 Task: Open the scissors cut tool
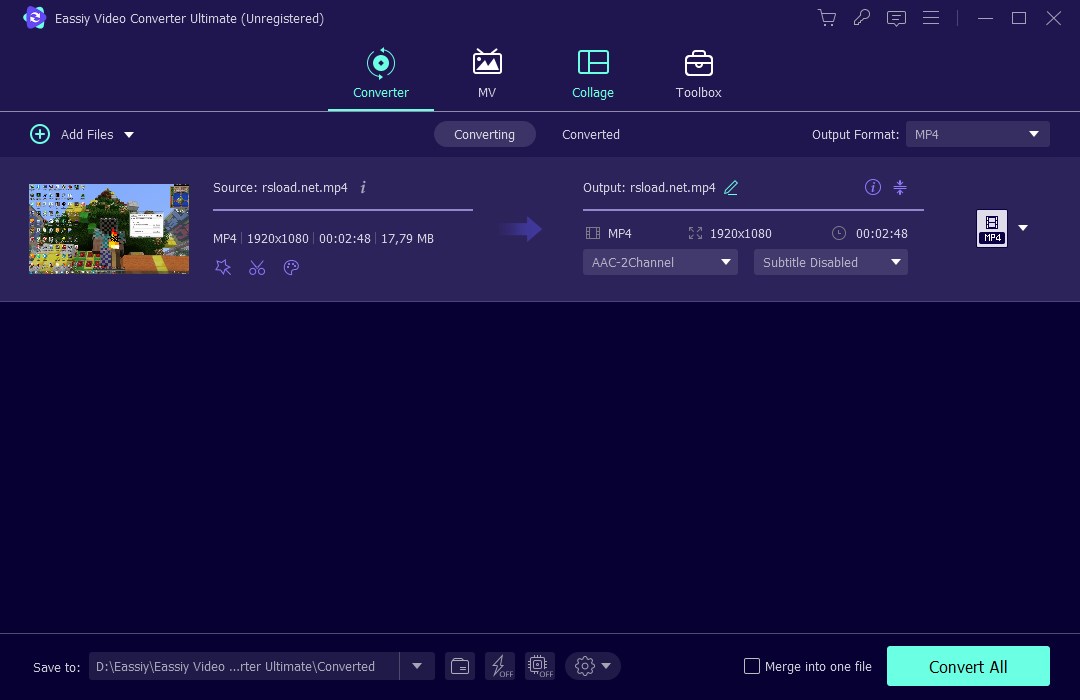point(257,267)
